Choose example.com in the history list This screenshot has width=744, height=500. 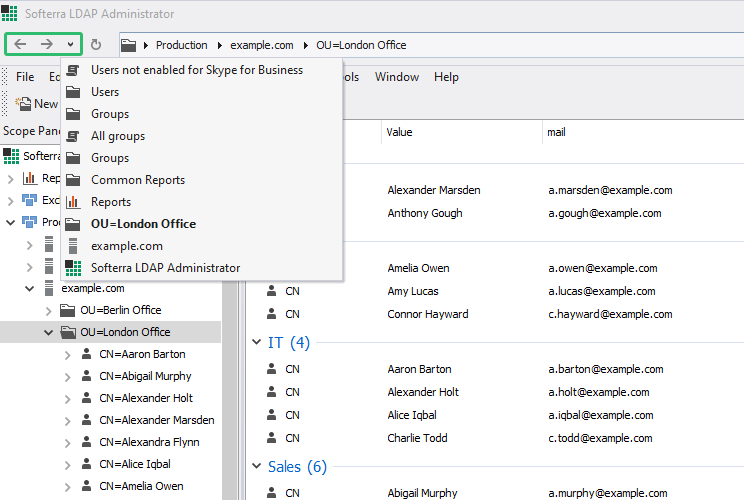click(202, 246)
